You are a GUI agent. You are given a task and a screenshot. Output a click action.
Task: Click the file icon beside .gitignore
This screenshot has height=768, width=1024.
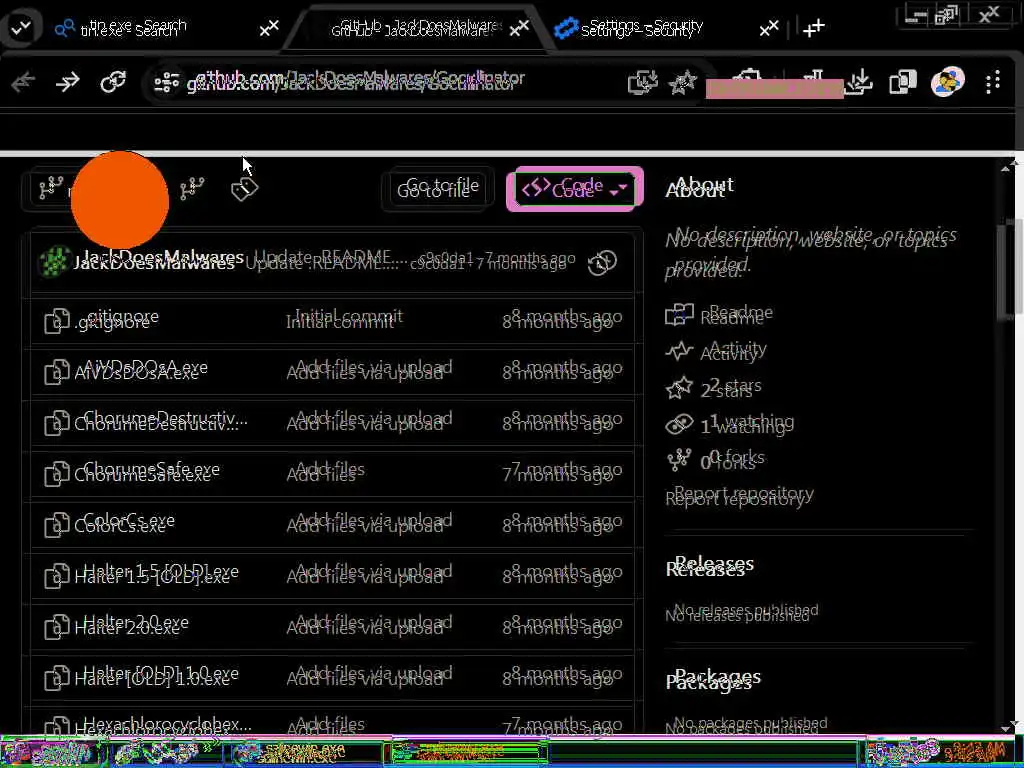57,319
